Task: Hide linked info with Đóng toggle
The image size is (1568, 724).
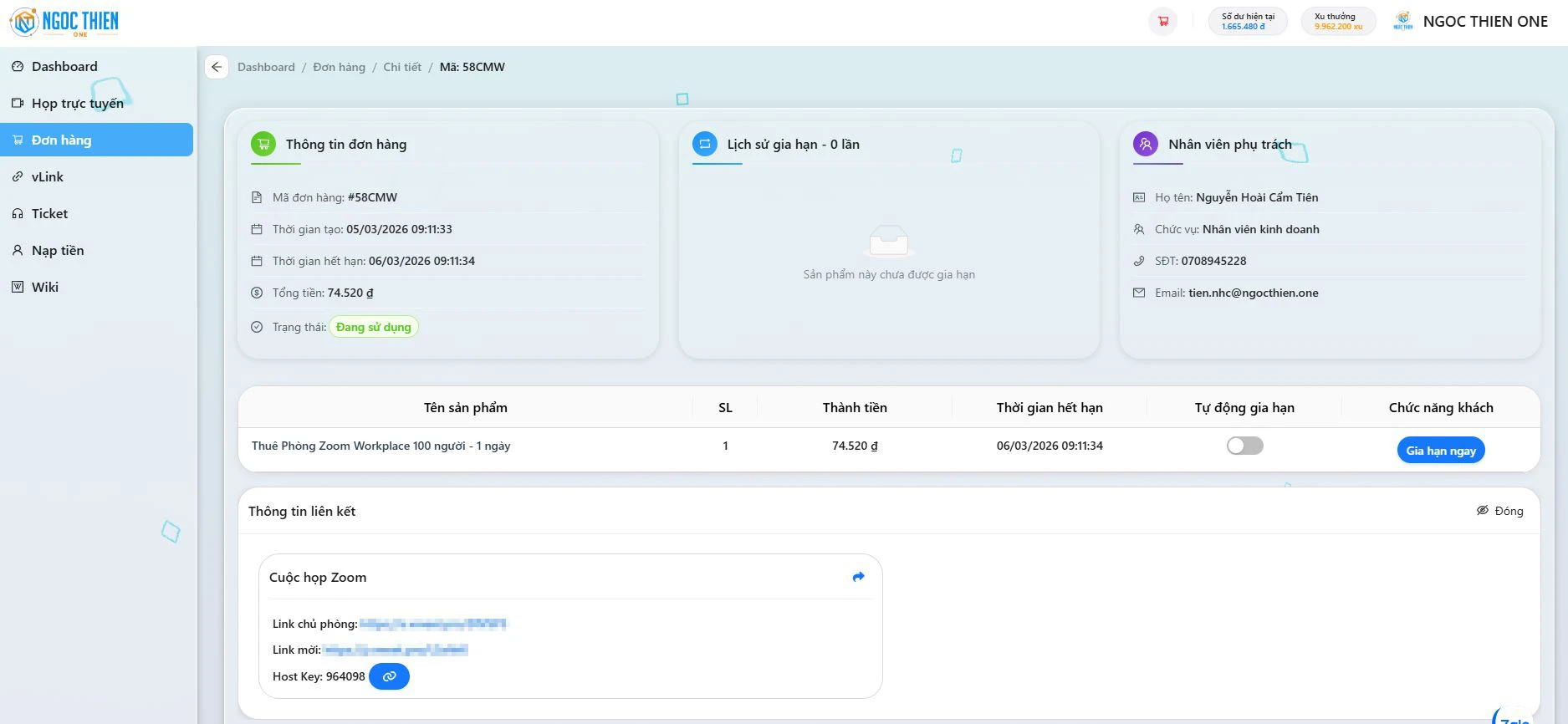Action: pos(1499,511)
